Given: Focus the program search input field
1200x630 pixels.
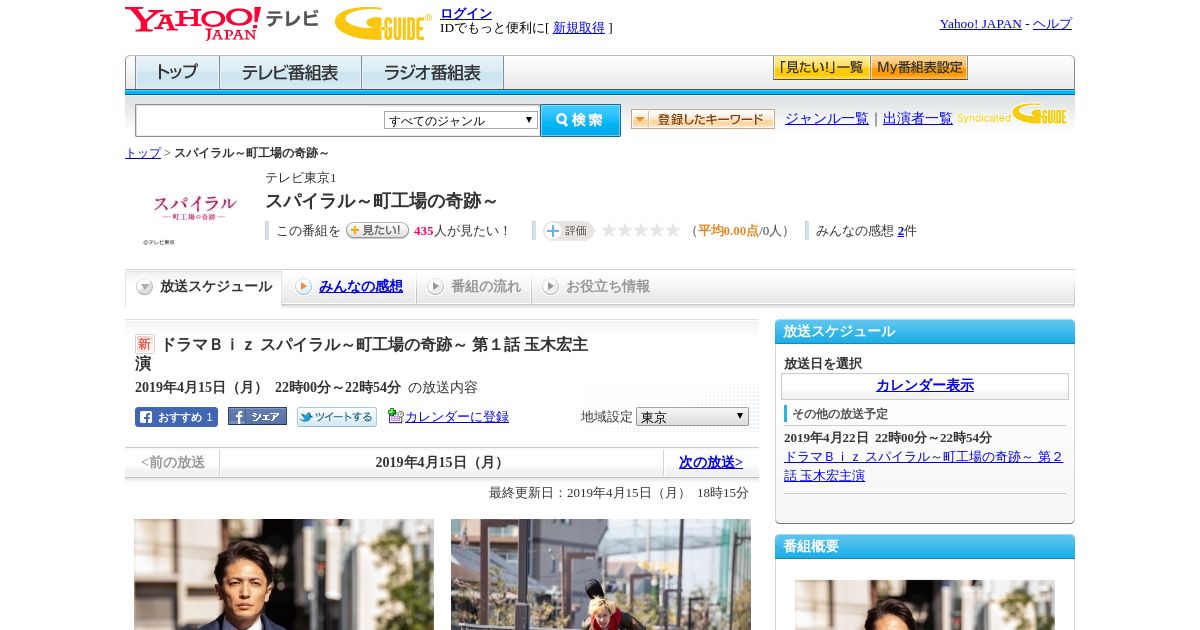Looking at the screenshot, I should click(260, 120).
